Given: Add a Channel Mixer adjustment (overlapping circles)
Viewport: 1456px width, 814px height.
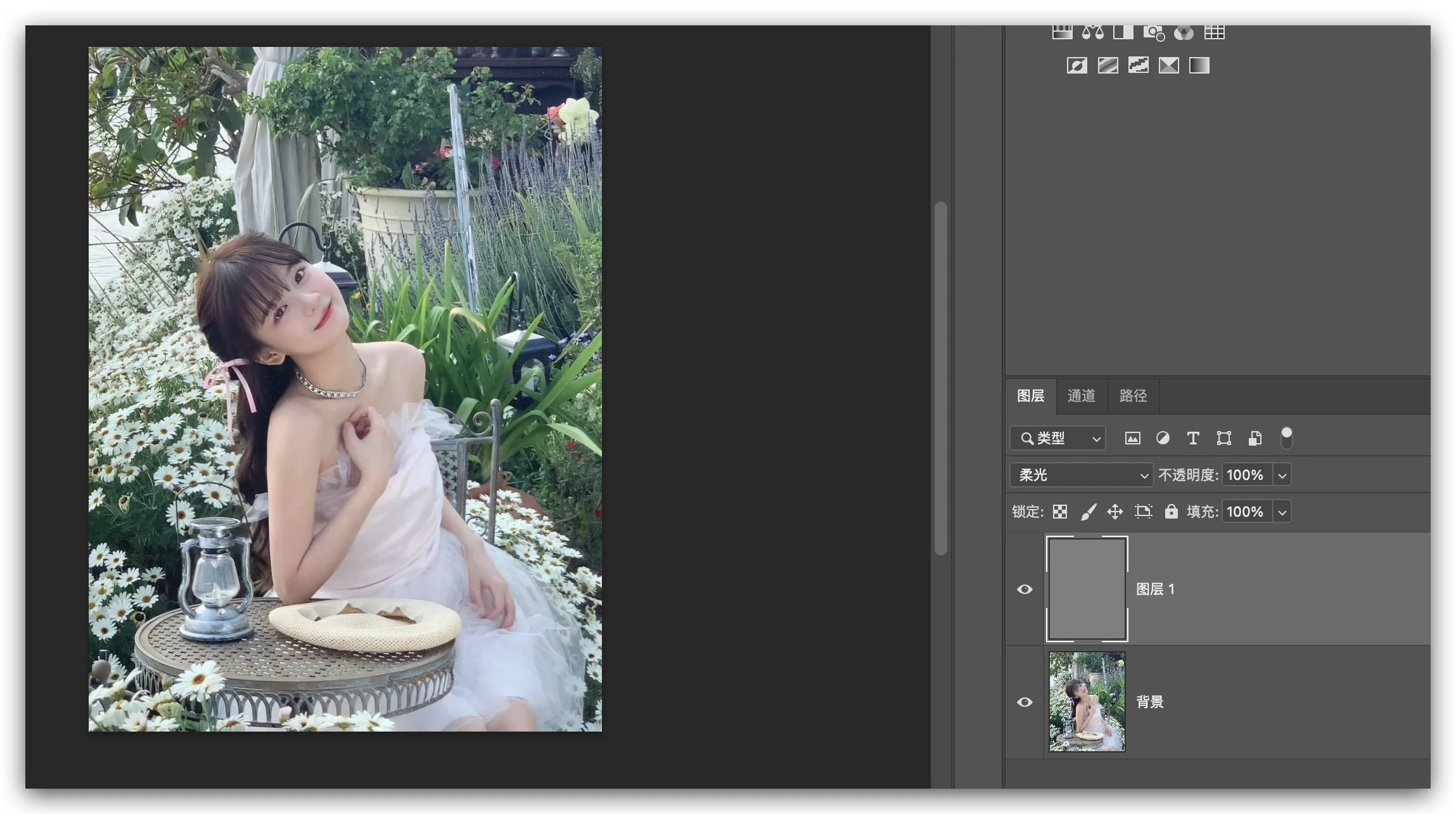Looking at the screenshot, I should [x=1184, y=32].
